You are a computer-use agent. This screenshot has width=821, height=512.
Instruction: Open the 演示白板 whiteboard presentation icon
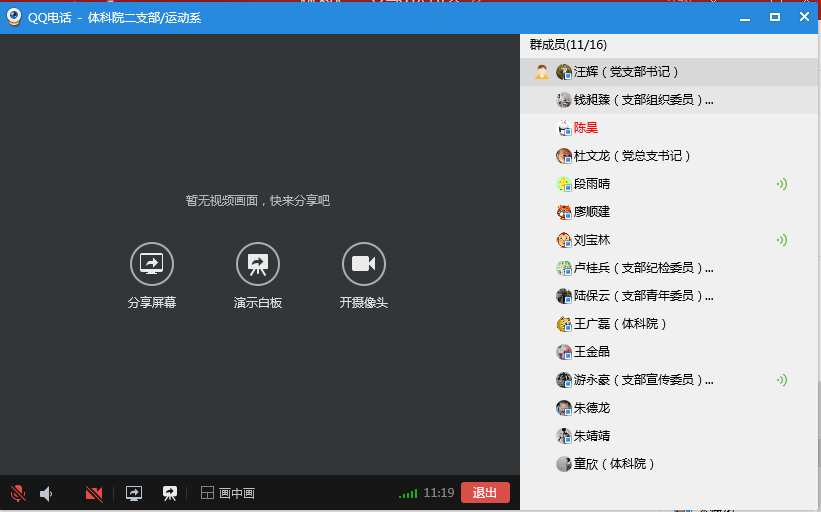[258, 264]
